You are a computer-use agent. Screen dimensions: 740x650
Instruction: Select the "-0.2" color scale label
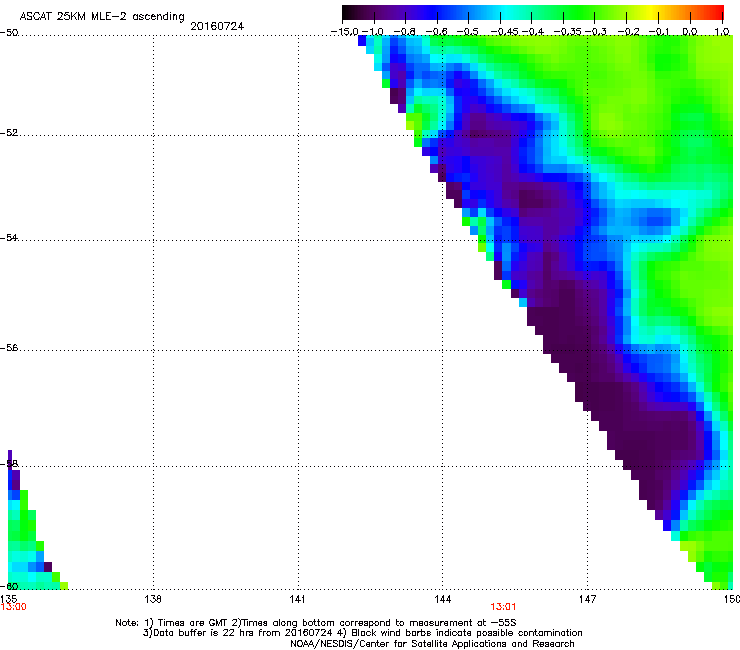click(629, 32)
